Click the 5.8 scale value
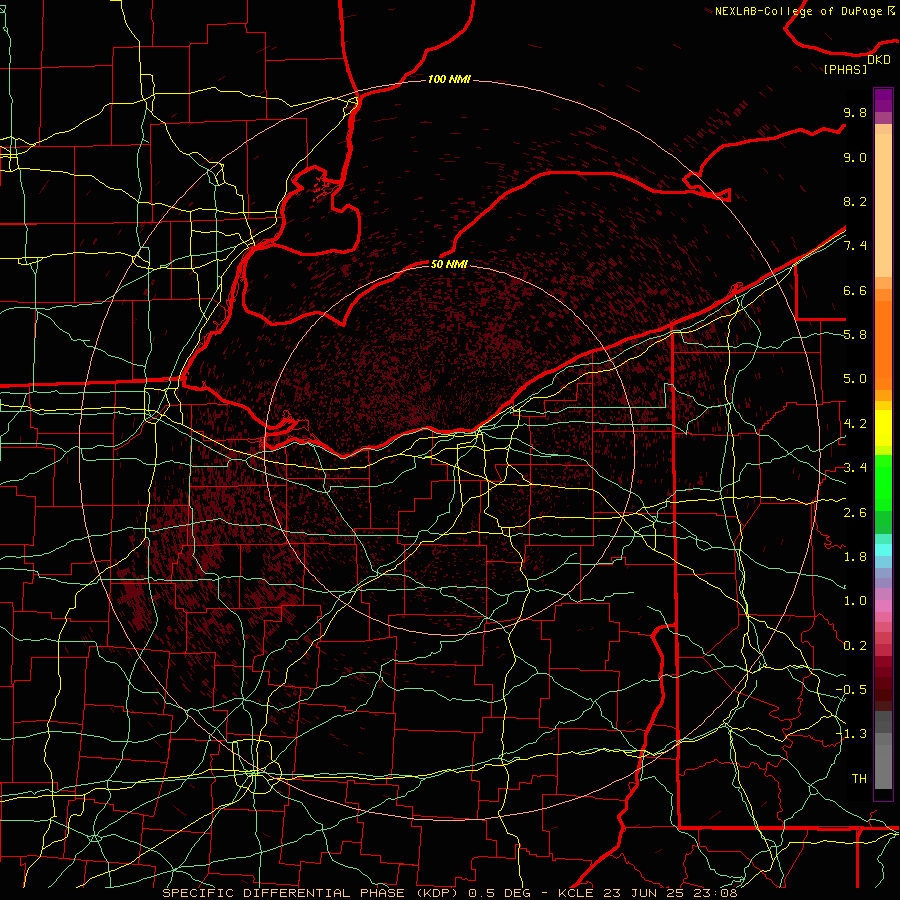Viewport: 900px width, 900px height. coord(855,335)
